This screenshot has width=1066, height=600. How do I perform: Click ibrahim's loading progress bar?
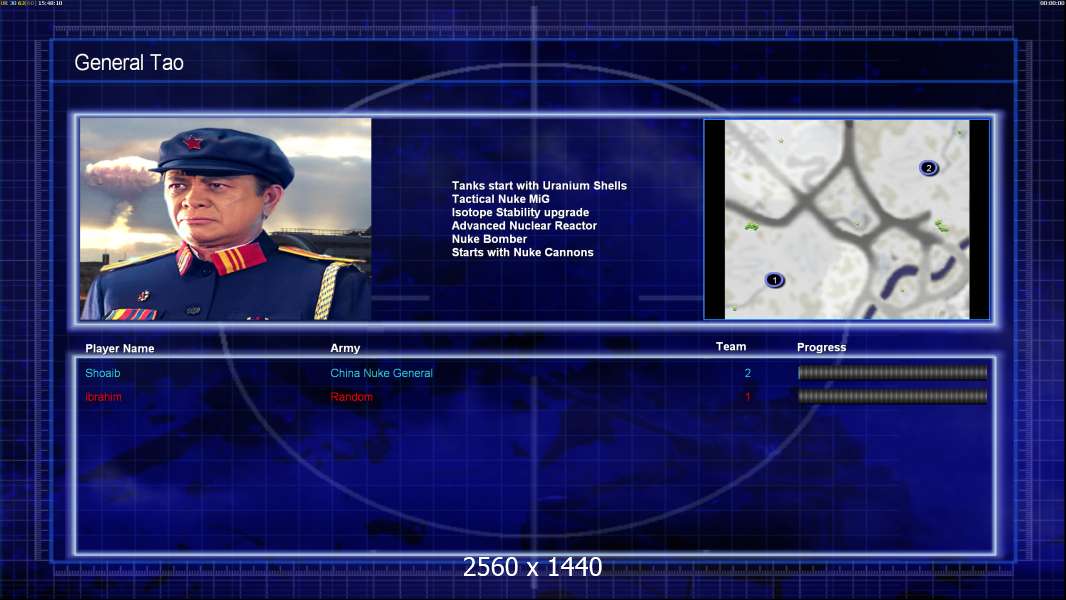(892, 396)
